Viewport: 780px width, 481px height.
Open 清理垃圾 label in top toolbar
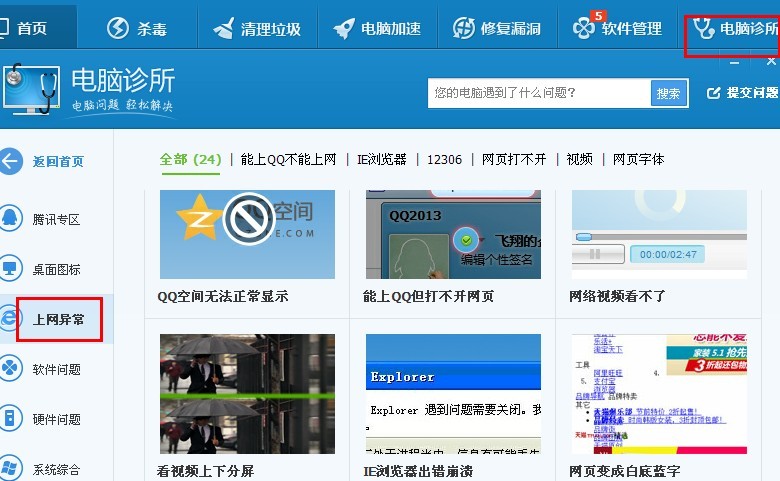(271, 29)
